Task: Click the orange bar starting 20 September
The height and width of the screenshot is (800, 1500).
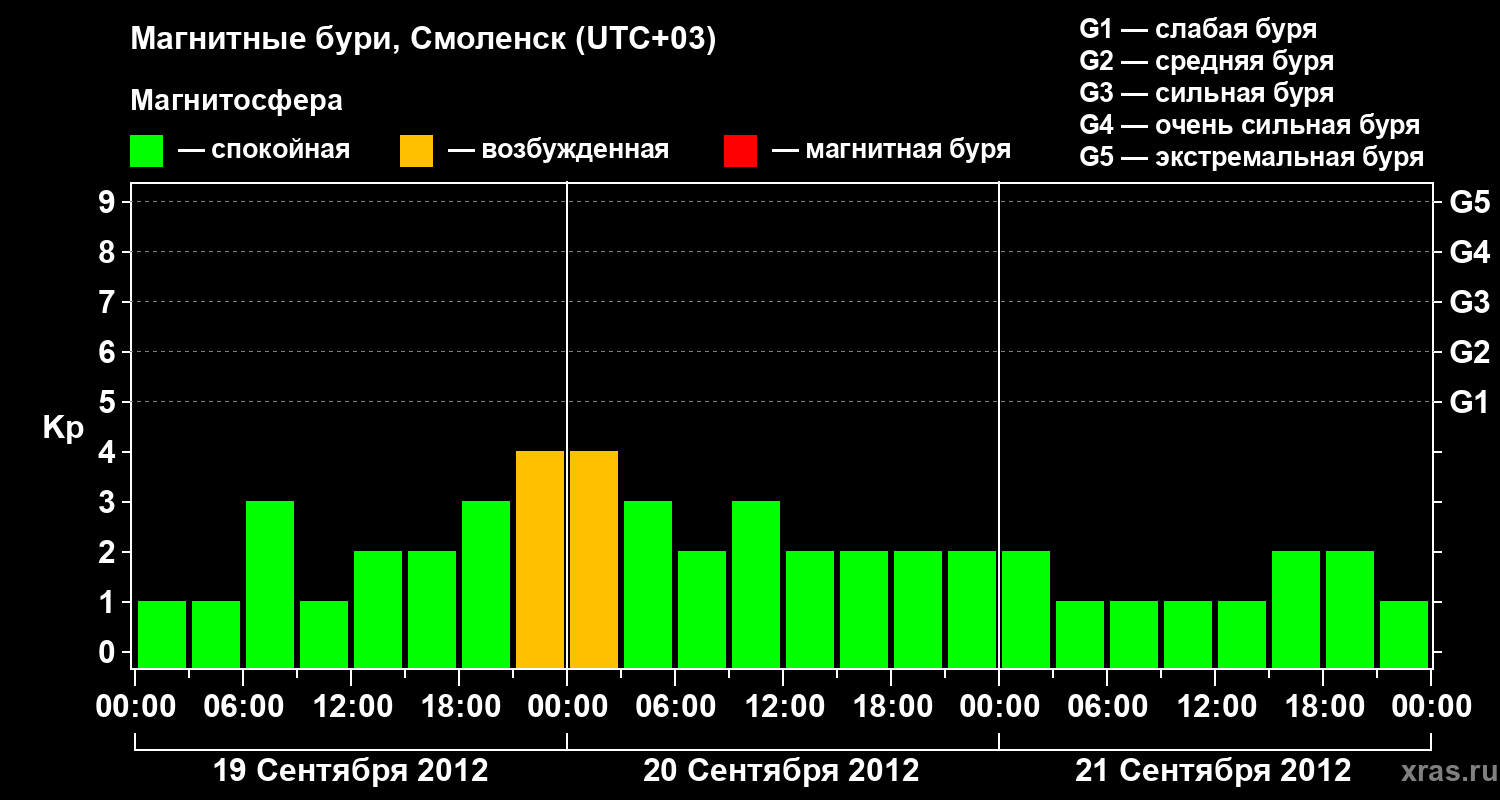Action: click(x=594, y=559)
